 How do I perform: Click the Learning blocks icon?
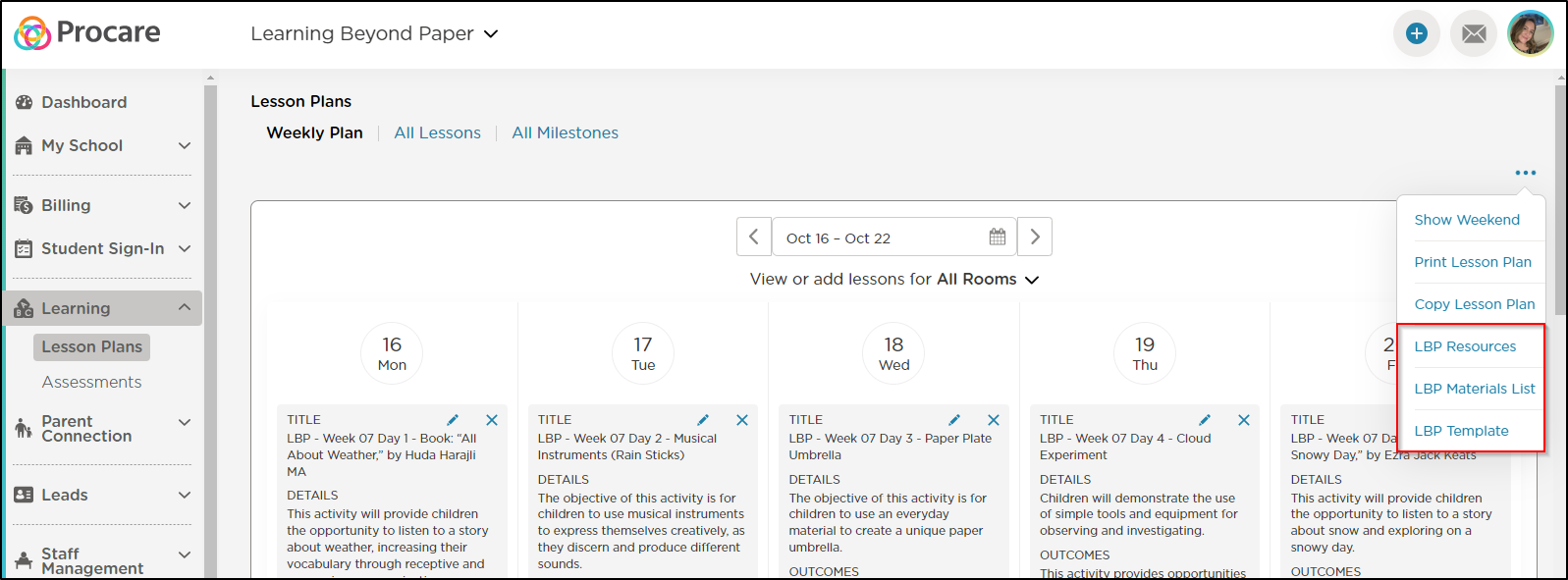24,308
